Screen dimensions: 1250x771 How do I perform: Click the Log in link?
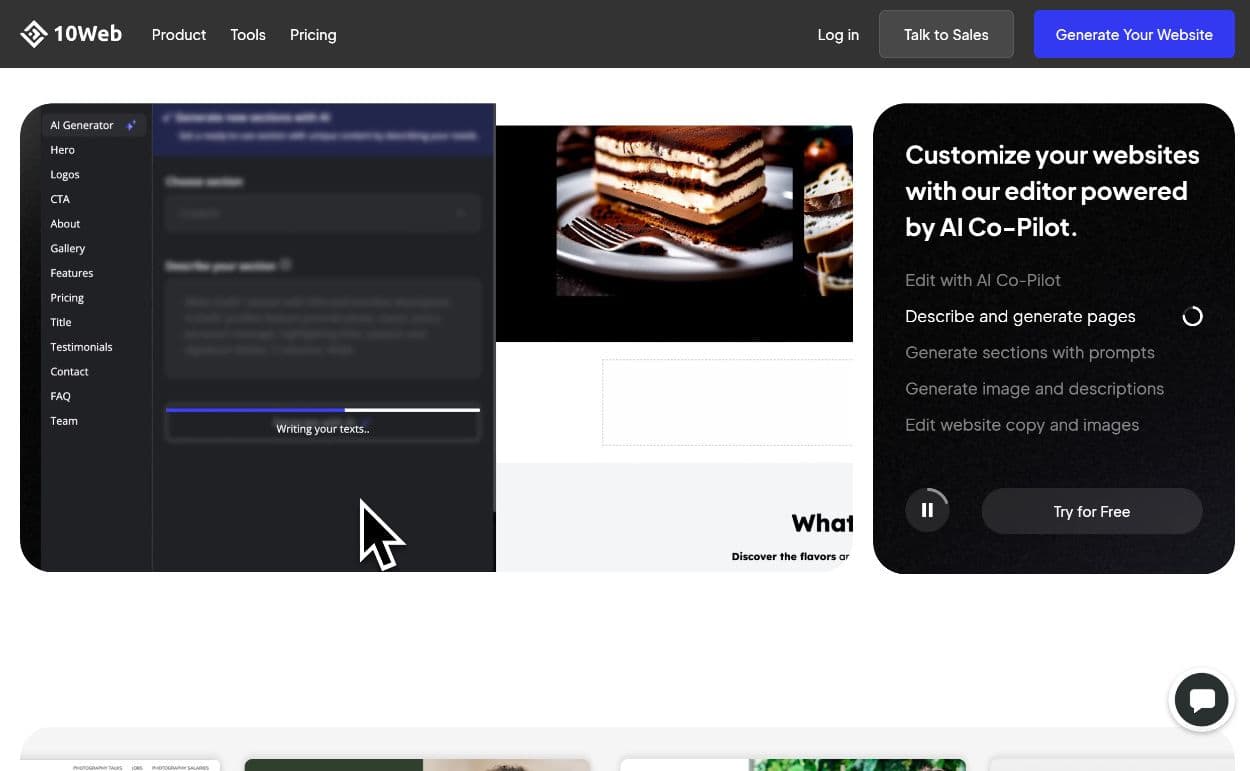pyautogui.click(x=838, y=35)
